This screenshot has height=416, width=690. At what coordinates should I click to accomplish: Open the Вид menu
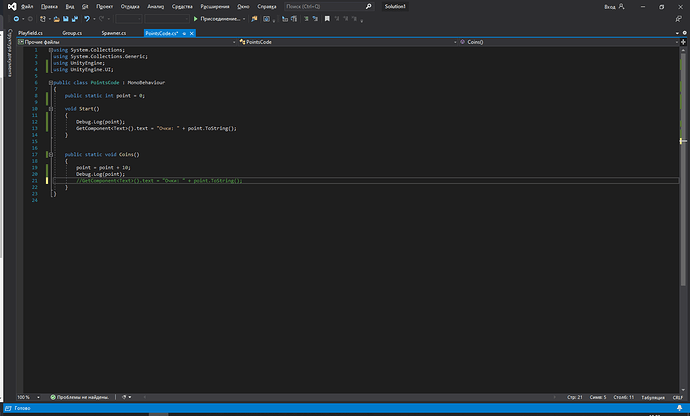coord(70,6)
